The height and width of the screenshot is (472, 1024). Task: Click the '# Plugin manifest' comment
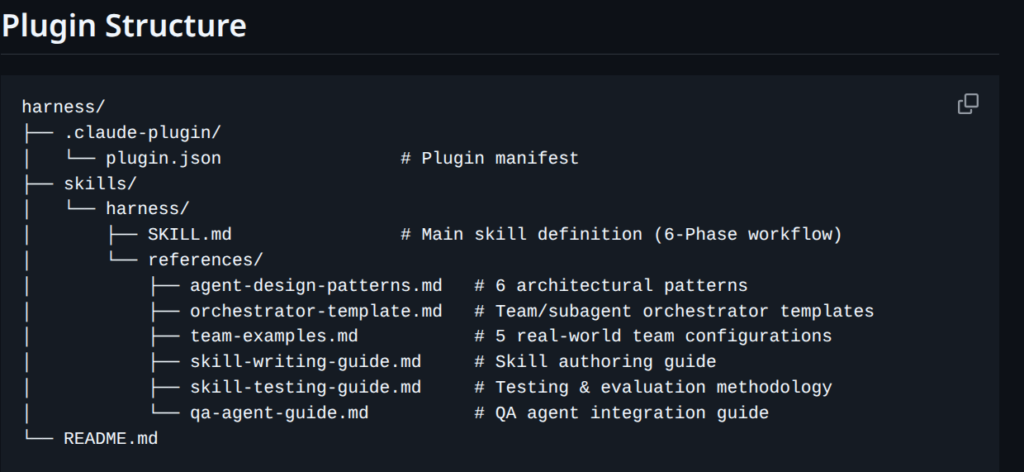pos(490,158)
